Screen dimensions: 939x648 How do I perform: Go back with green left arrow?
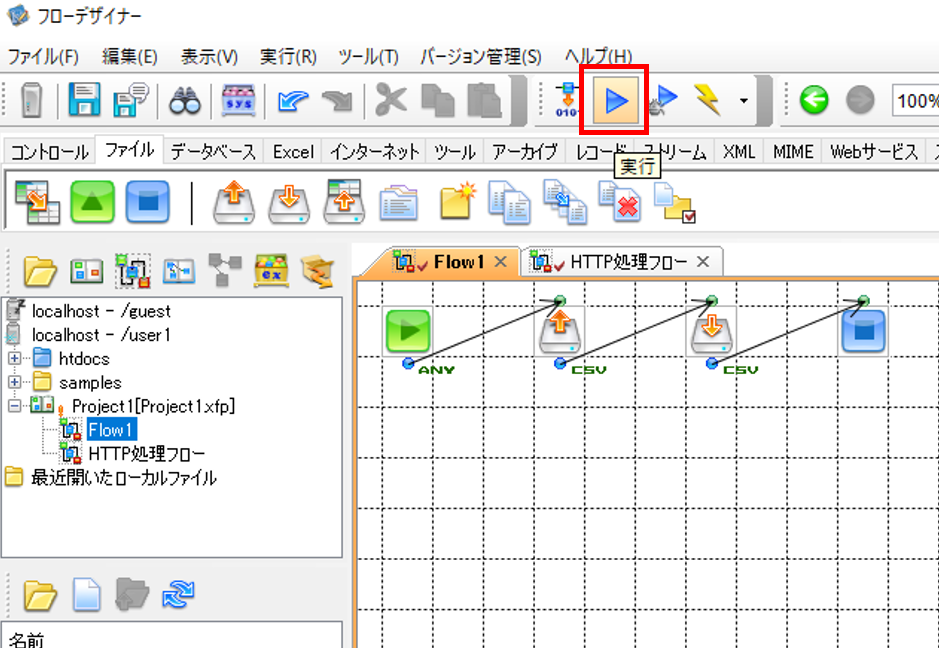coord(814,100)
